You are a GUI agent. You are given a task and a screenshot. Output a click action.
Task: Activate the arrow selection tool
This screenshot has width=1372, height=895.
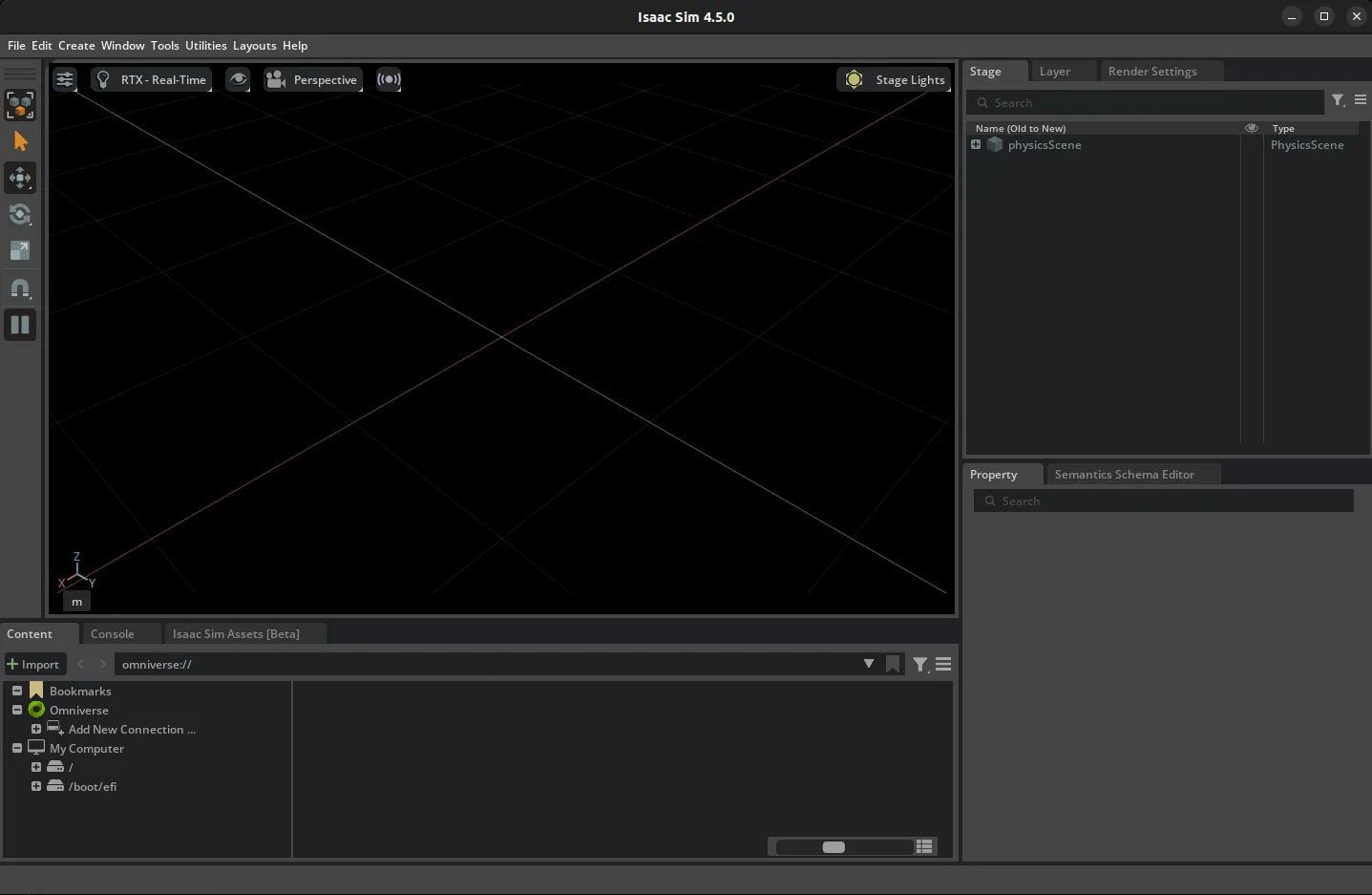(x=20, y=141)
